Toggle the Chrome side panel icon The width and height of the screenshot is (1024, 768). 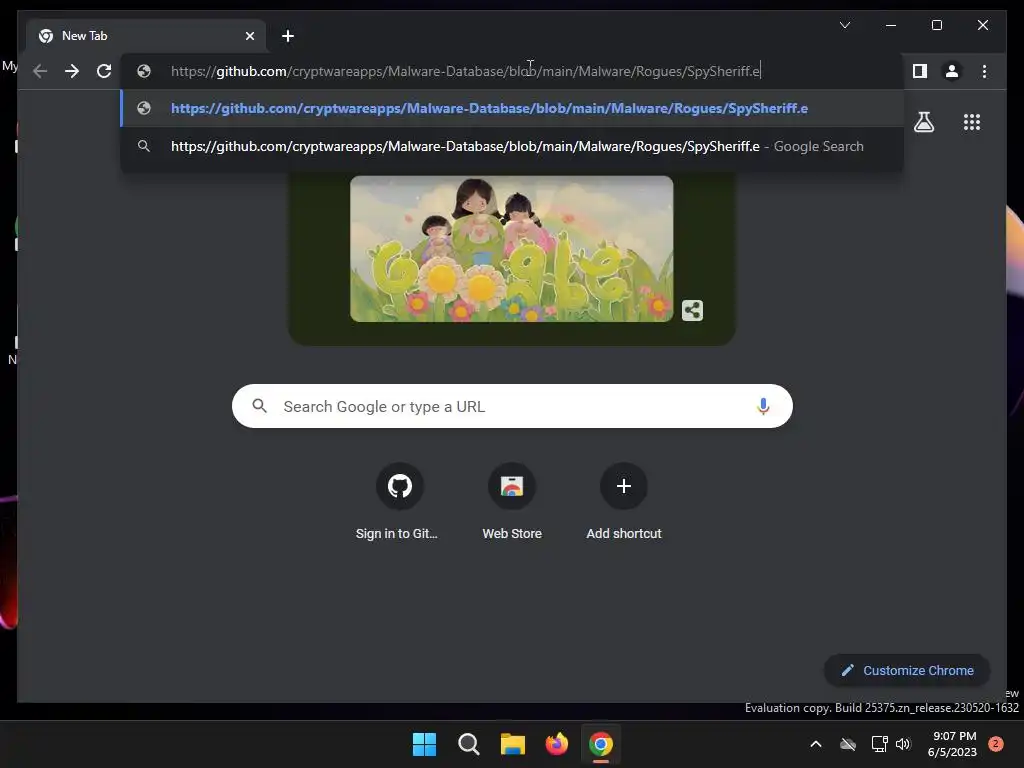(x=920, y=71)
